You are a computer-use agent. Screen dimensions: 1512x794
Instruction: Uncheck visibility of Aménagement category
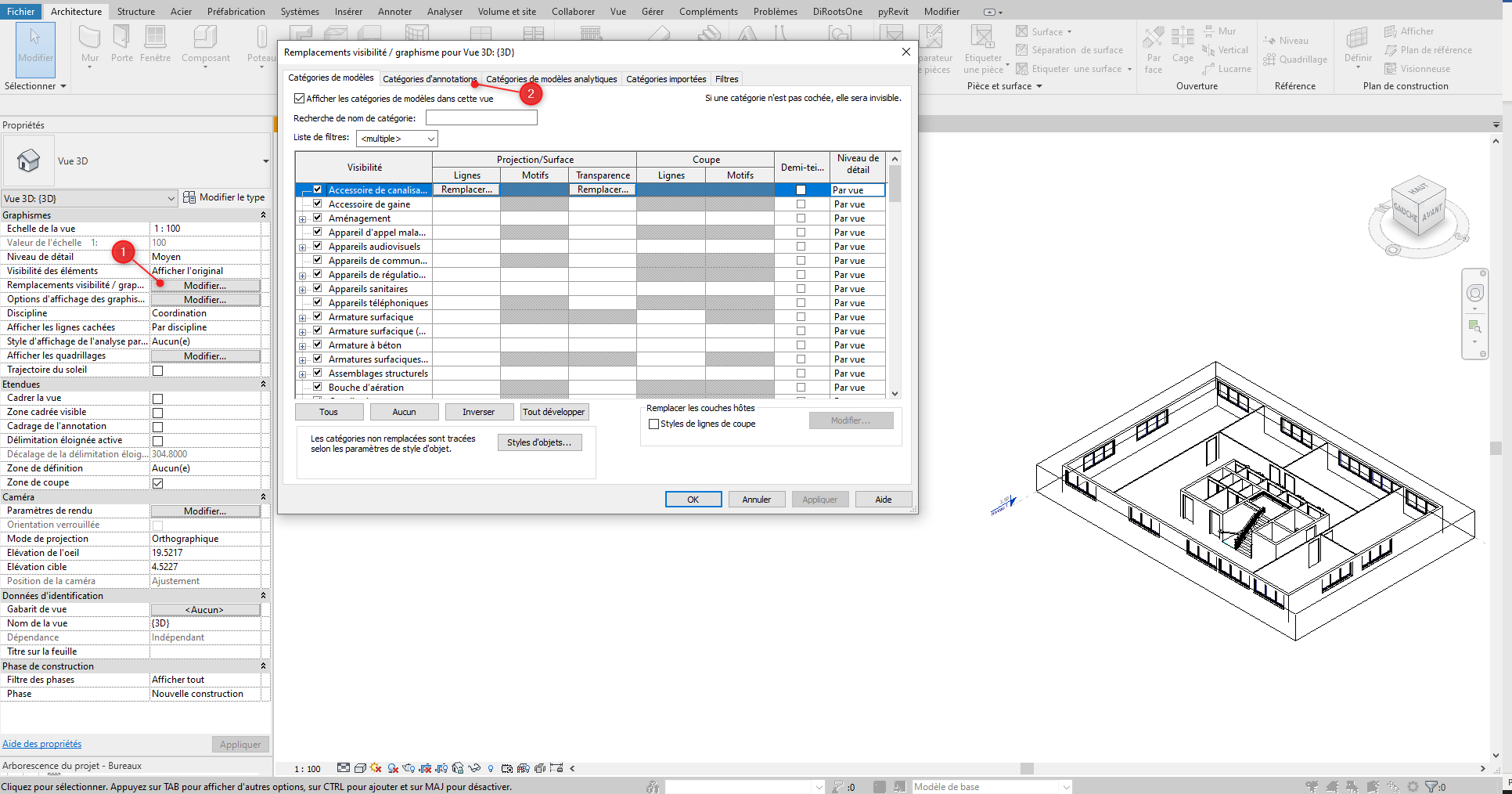point(318,218)
